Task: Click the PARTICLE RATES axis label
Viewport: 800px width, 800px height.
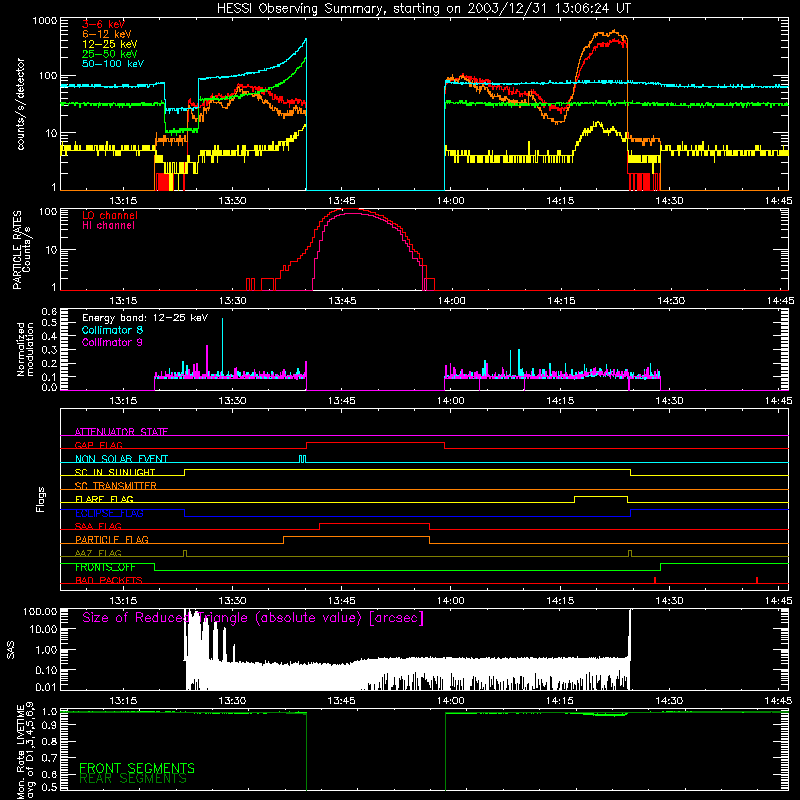Action: 21,249
